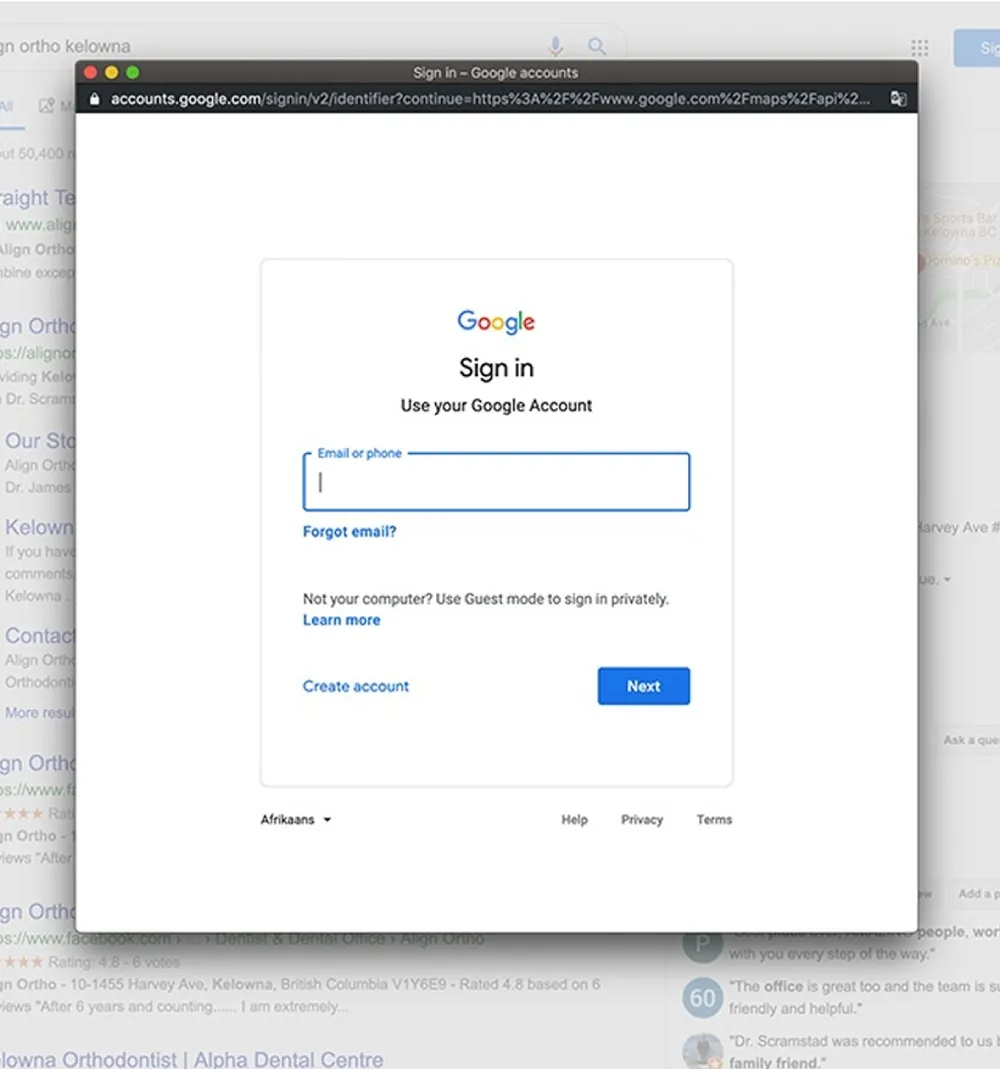Image resolution: width=1000 pixels, height=1069 pixels.
Task: Open the Afrikaans language dropdown
Action: tap(296, 819)
